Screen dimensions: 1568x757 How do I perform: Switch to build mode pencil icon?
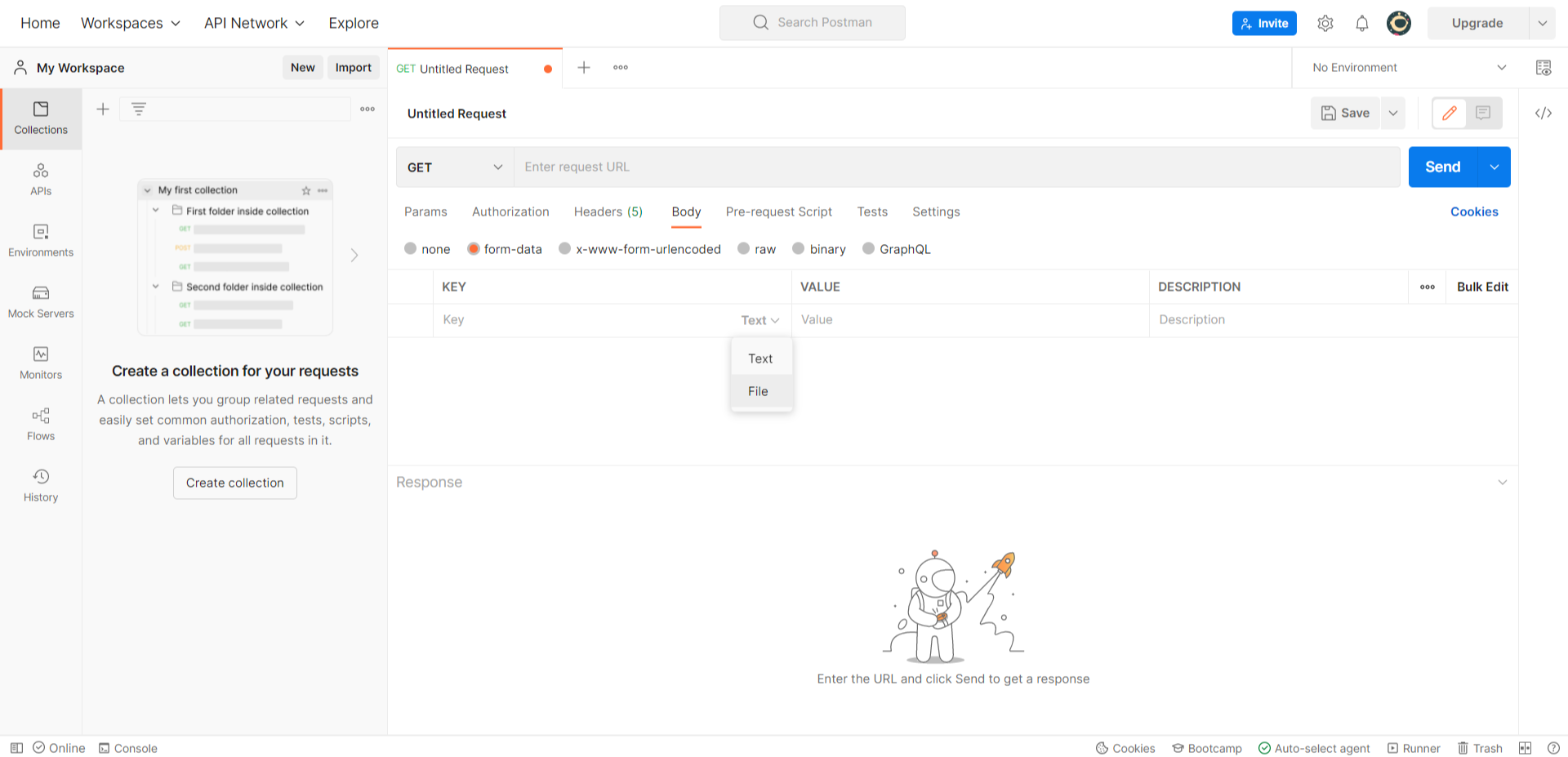[x=1450, y=114]
